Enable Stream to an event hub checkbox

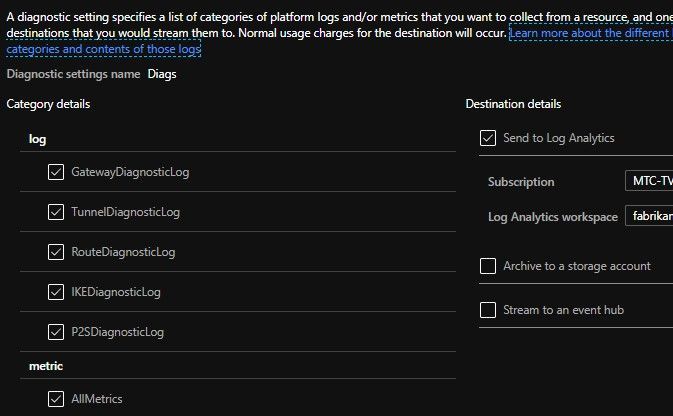click(488, 310)
